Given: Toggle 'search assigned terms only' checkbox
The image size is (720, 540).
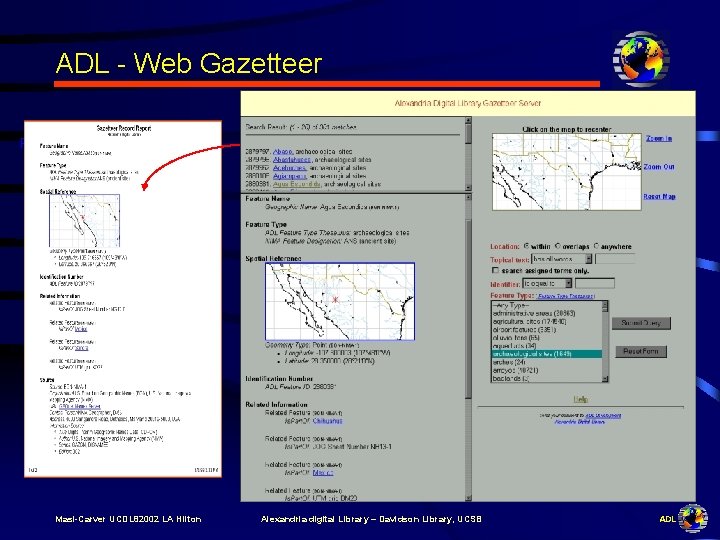Looking at the screenshot, I should (x=495, y=270).
